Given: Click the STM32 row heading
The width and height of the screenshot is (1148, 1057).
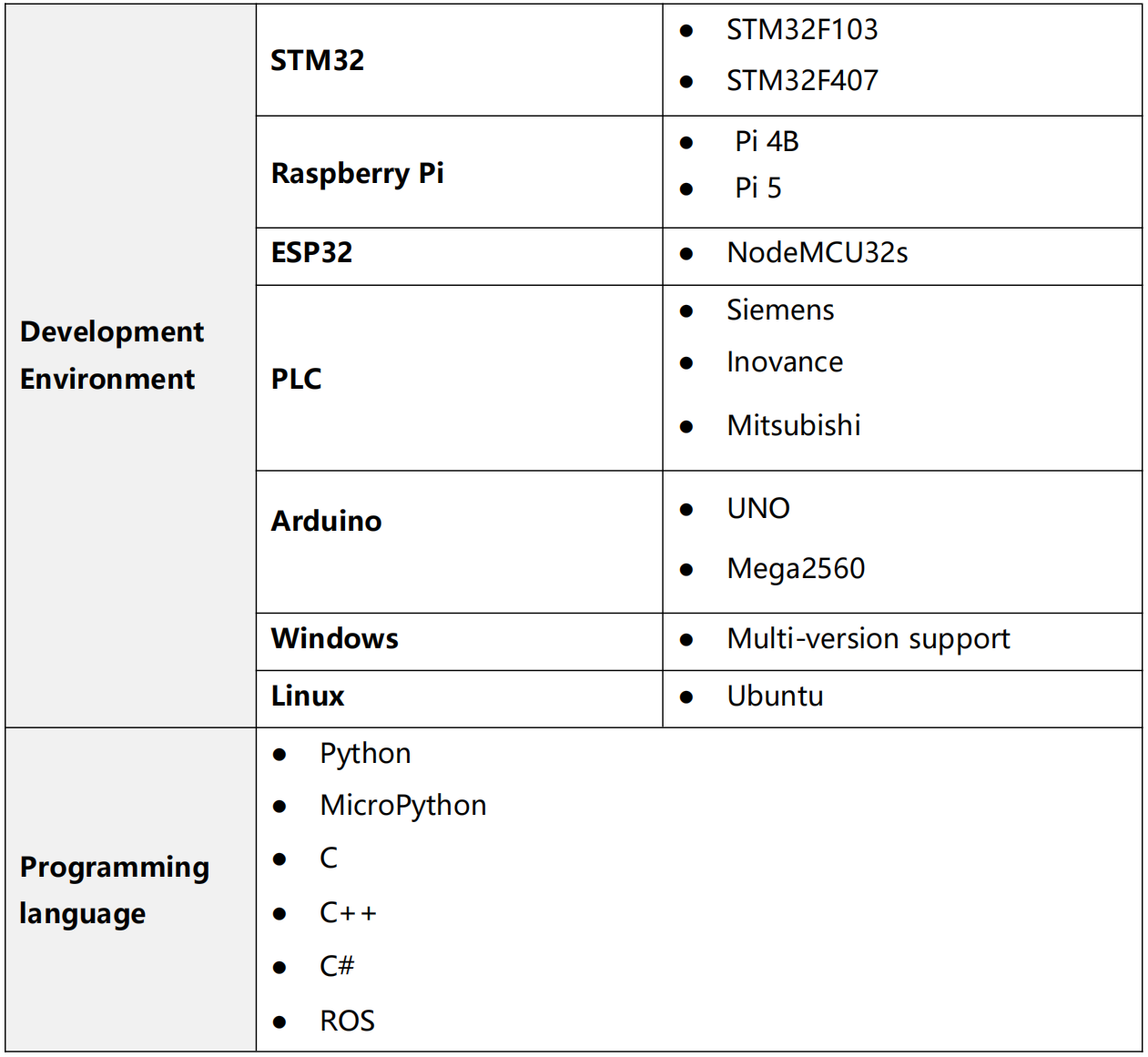Looking at the screenshot, I should click(317, 60).
